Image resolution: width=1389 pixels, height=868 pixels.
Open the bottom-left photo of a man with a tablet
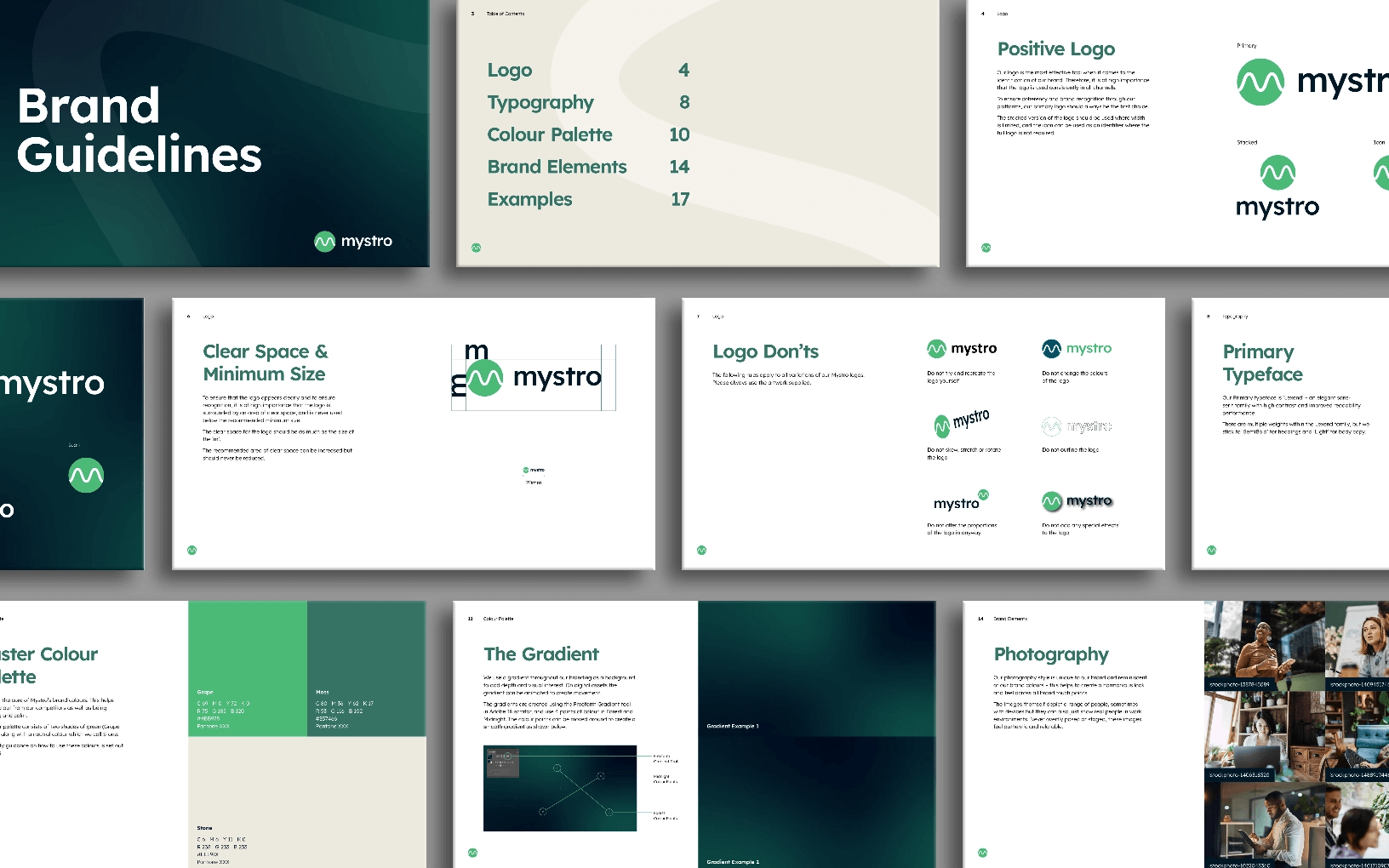coord(1265,825)
